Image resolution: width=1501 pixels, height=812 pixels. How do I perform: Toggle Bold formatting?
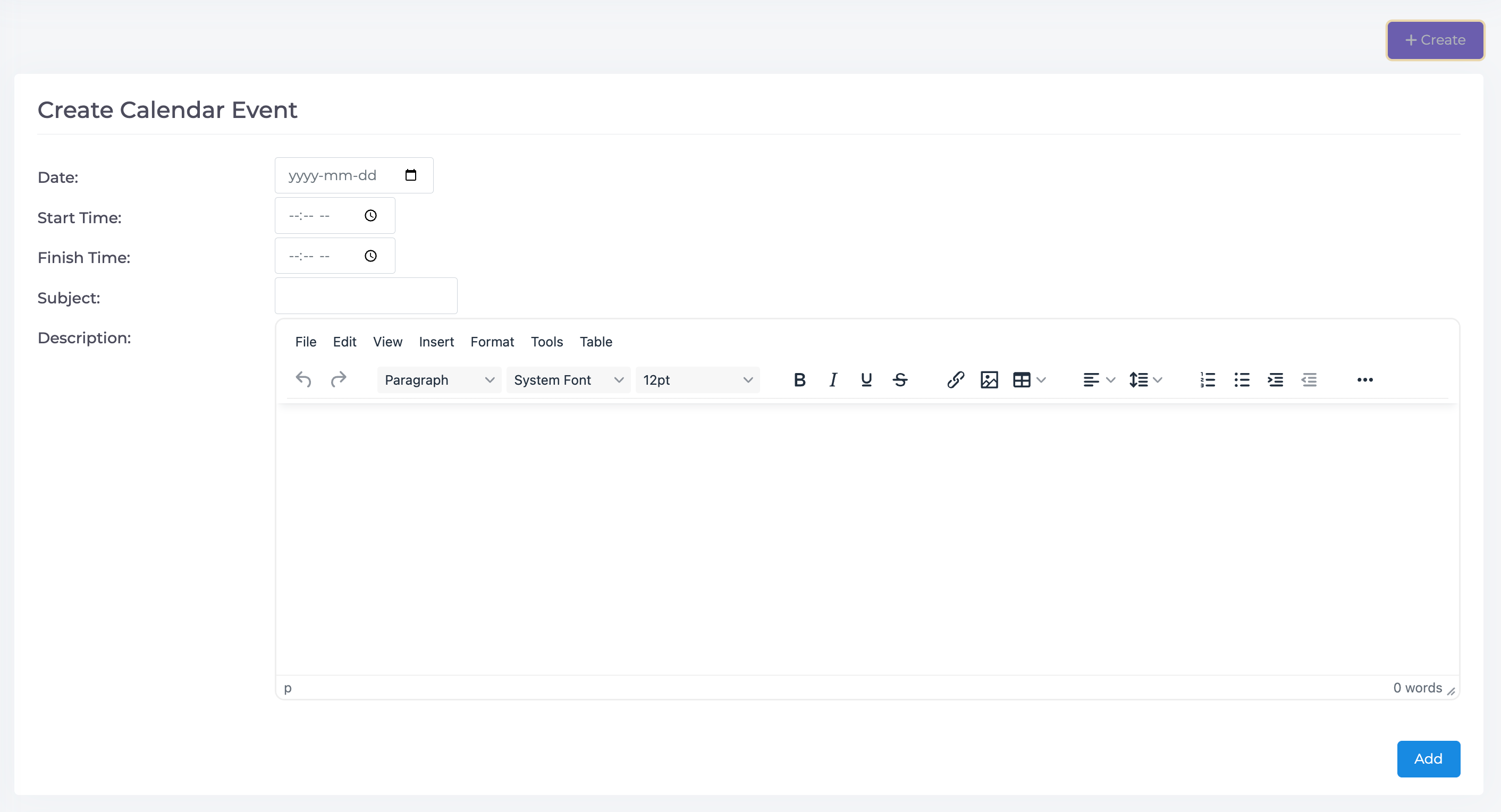pos(799,380)
